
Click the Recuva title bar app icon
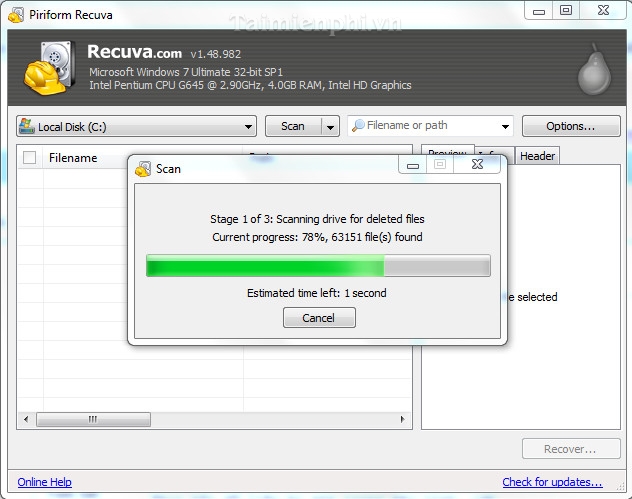14,13
